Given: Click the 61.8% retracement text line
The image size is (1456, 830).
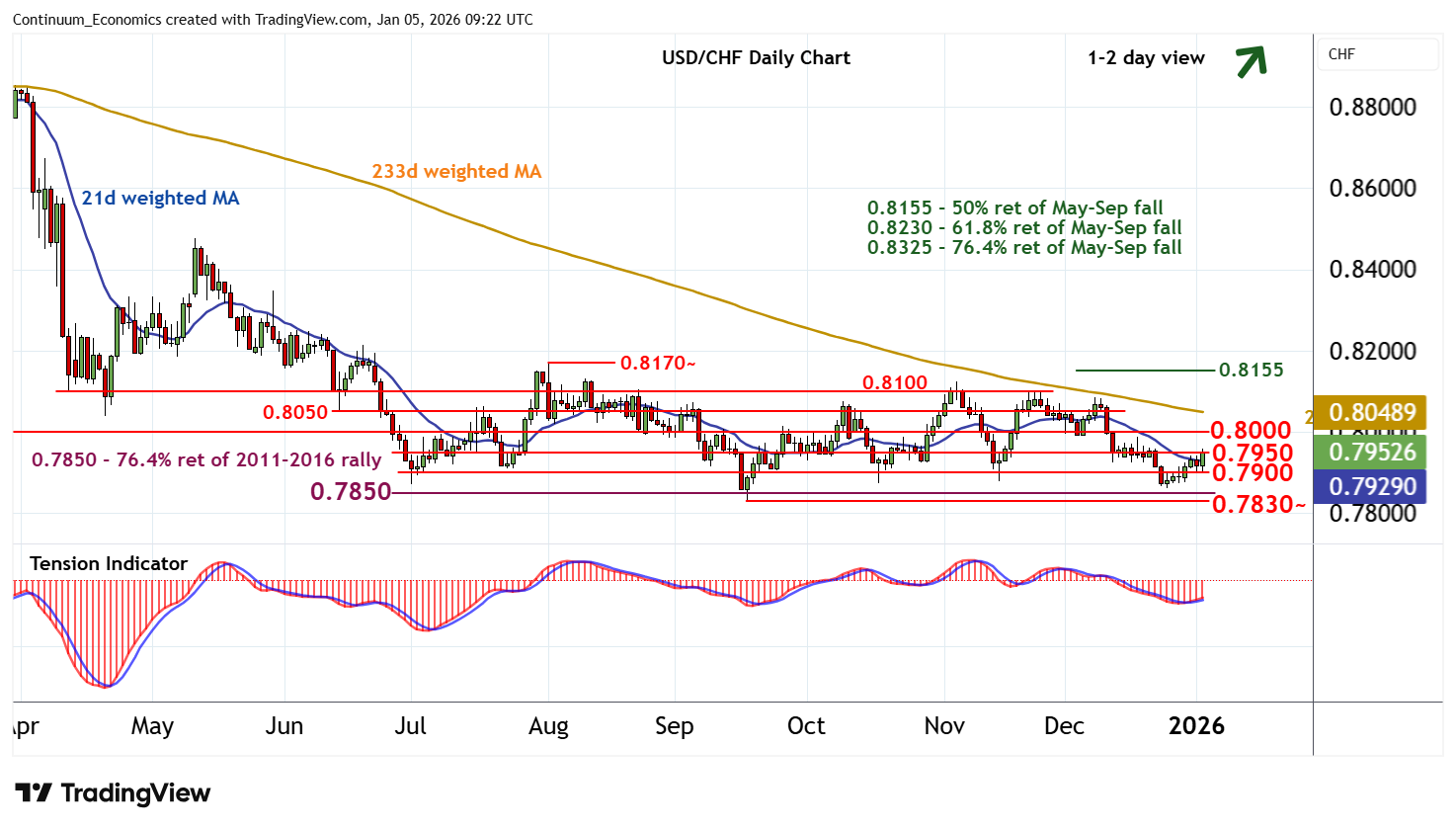Looking at the screenshot, I should (x=1024, y=227).
